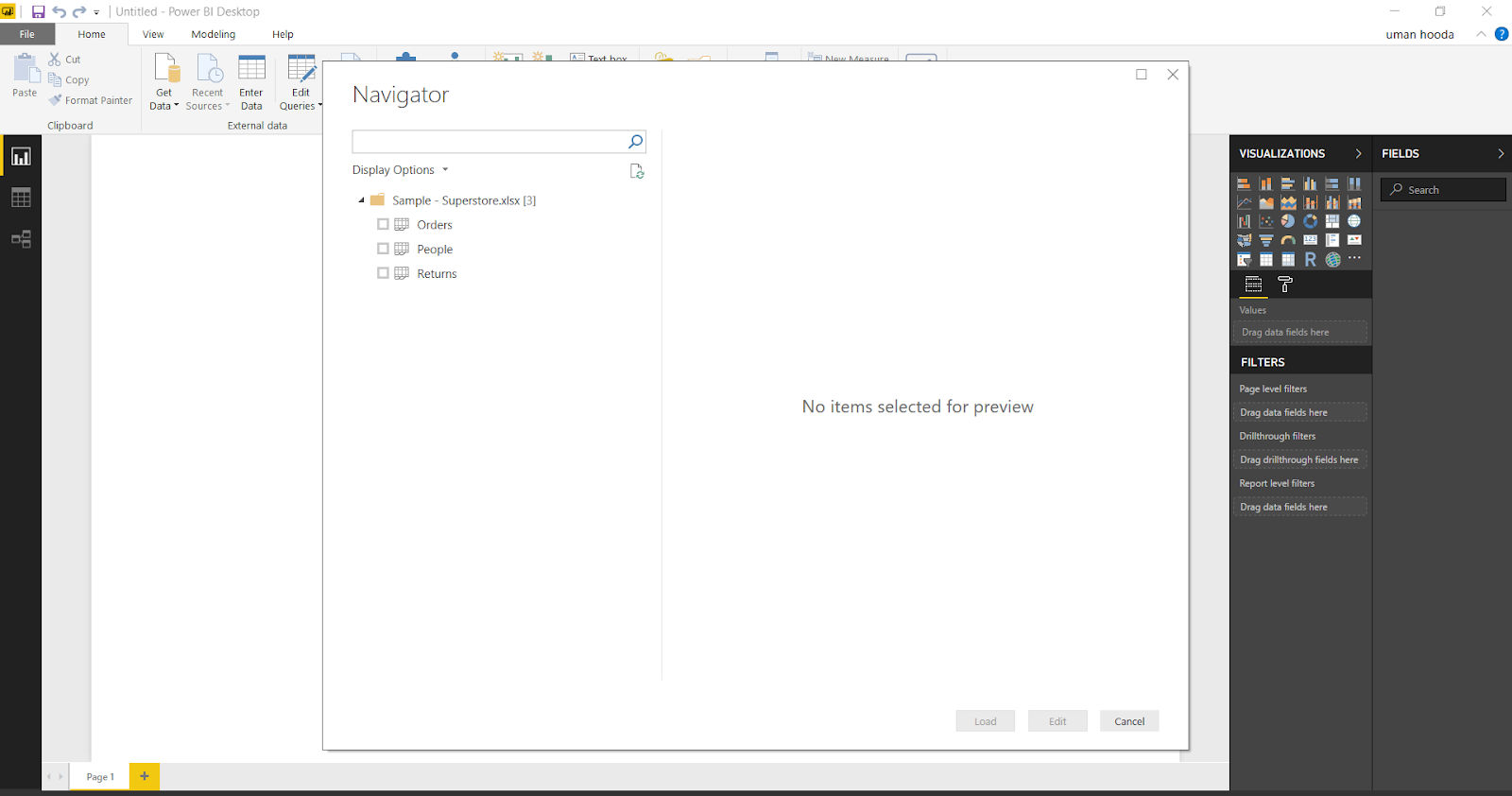The image size is (1512, 796).
Task: Add a new page with the plus button
Action: click(145, 777)
